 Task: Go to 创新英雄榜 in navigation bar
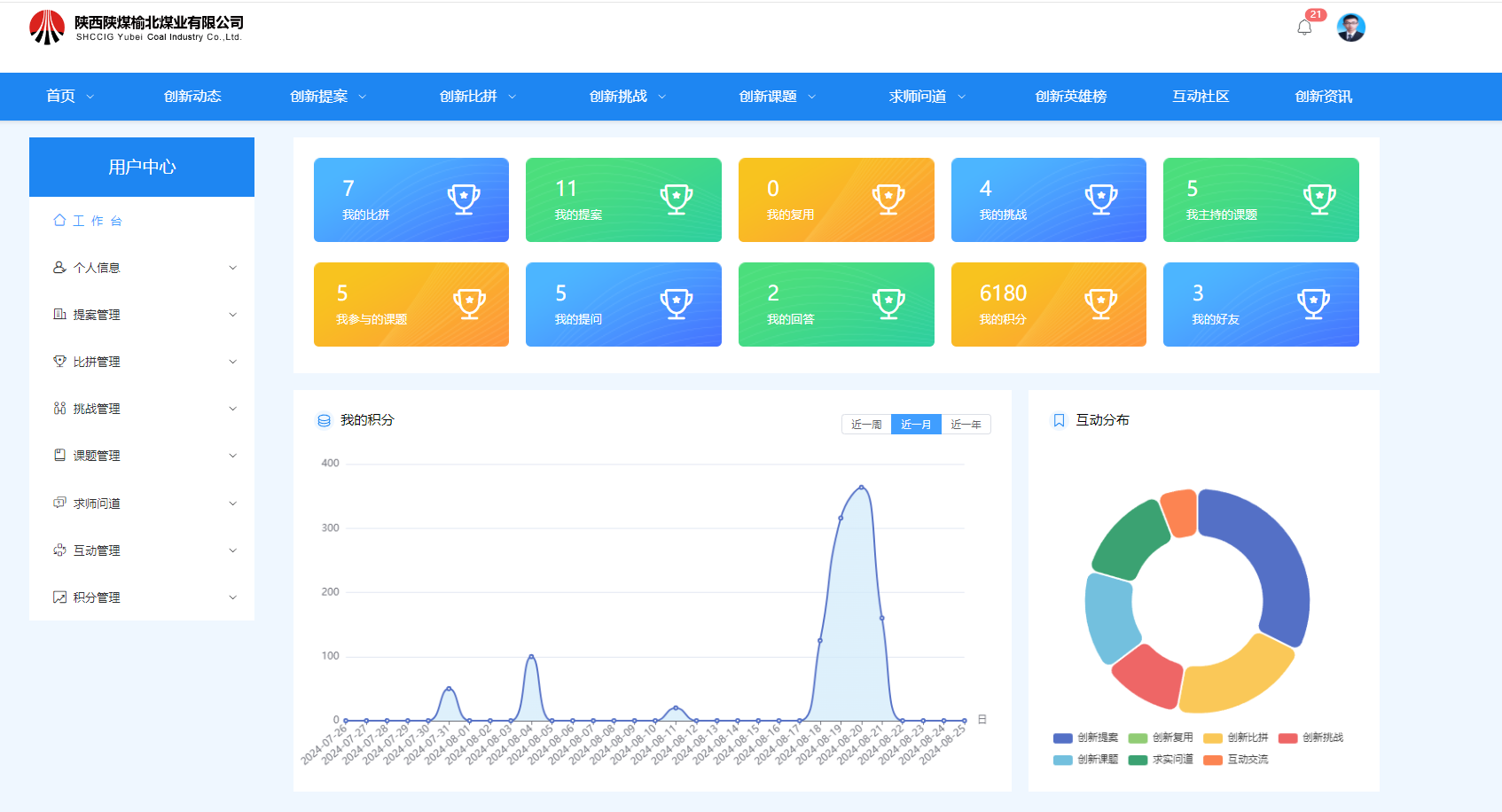tap(1070, 97)
